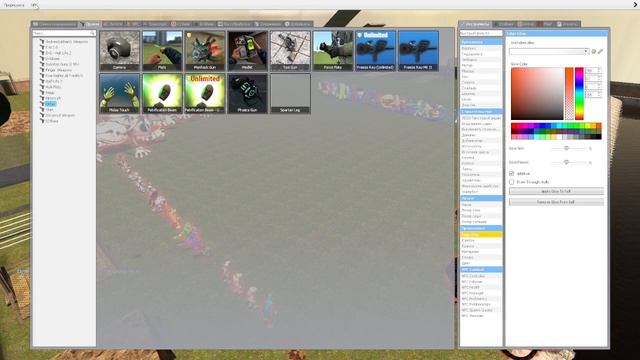Select the highlighted Other weapon category
The image size is (640, 360).
[x=50, y=104]
